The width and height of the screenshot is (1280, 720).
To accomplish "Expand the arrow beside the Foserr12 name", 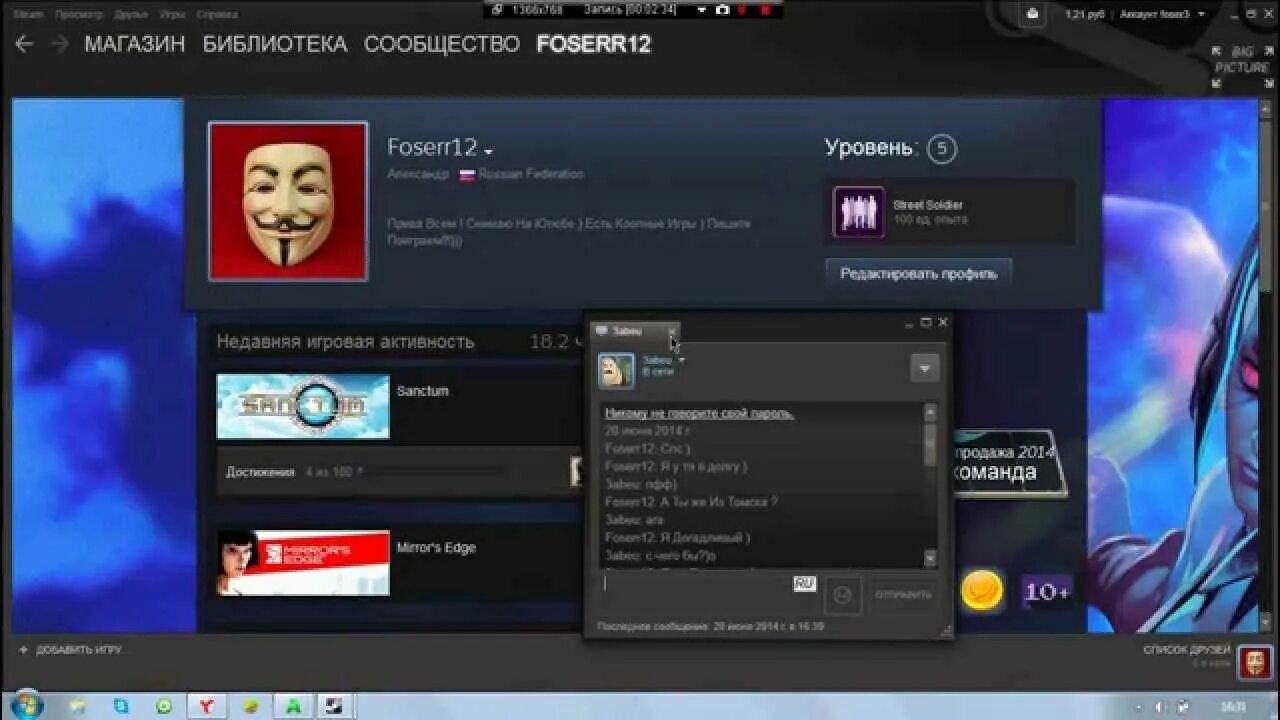I will pyautogui.click(x=488, y=152).
